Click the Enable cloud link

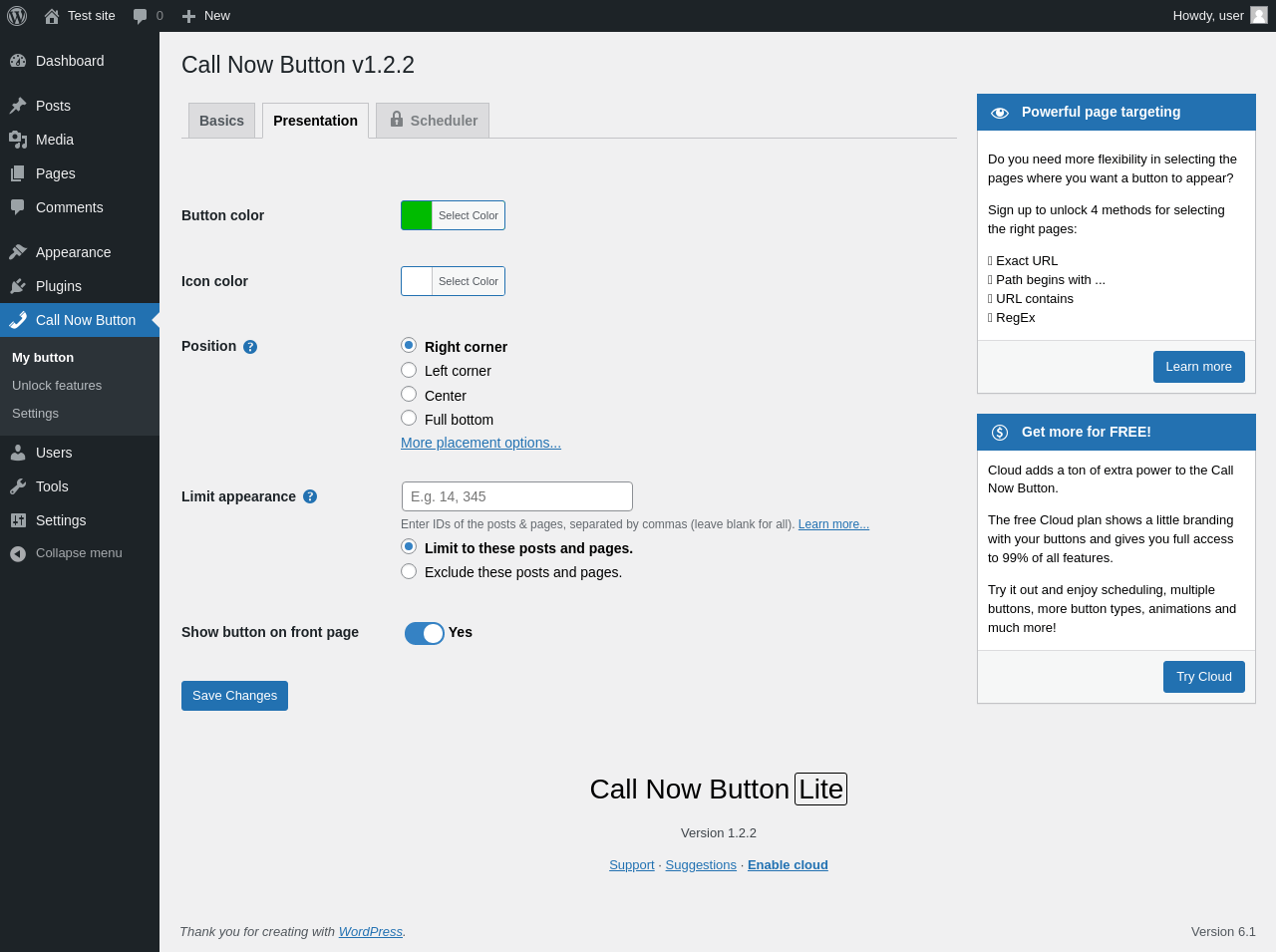click(788, 865)
